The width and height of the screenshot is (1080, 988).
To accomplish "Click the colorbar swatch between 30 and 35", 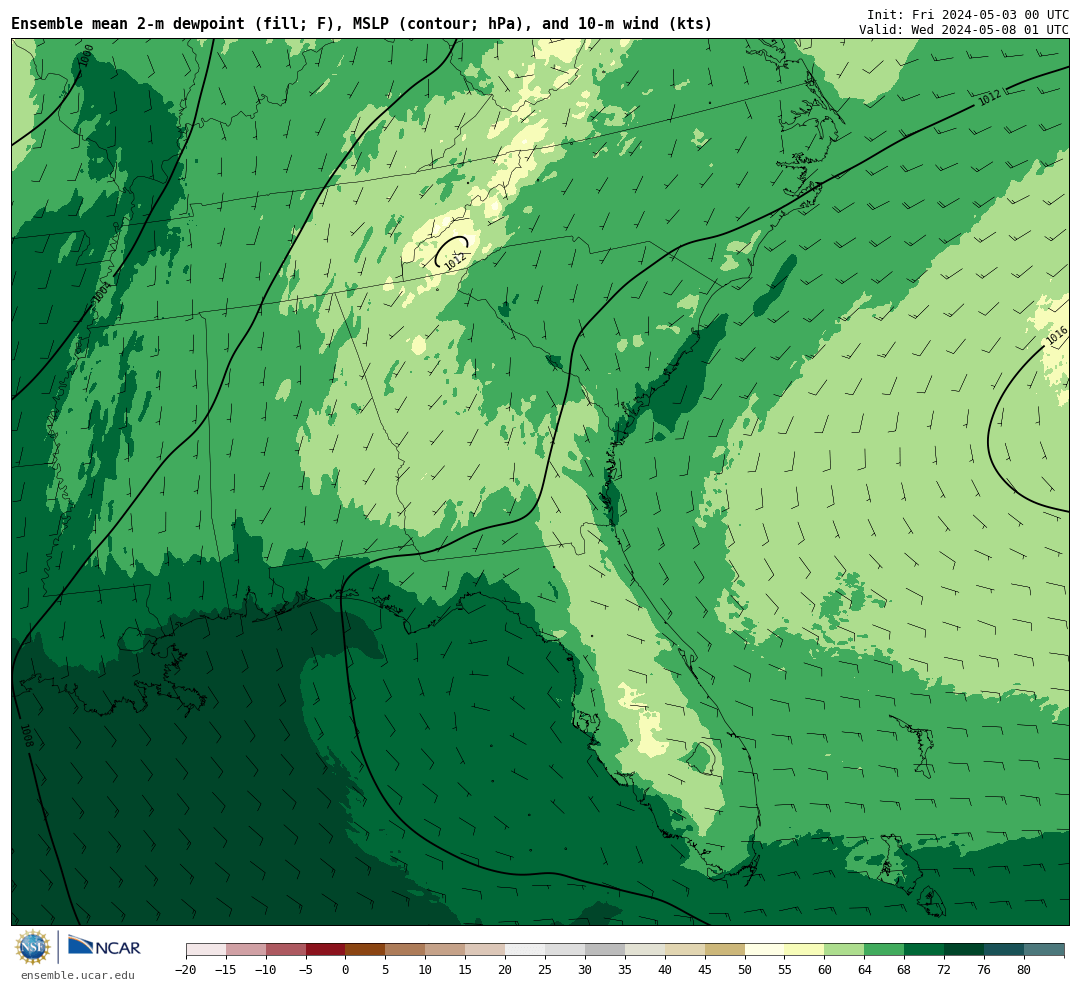I will point(605,950).
